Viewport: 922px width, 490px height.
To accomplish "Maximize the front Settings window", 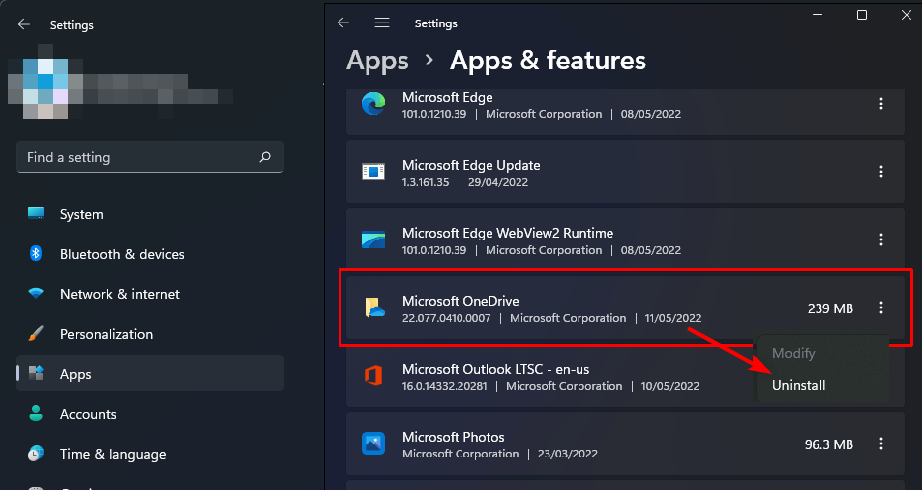I will pyautogui.click(x=862, y=15).
